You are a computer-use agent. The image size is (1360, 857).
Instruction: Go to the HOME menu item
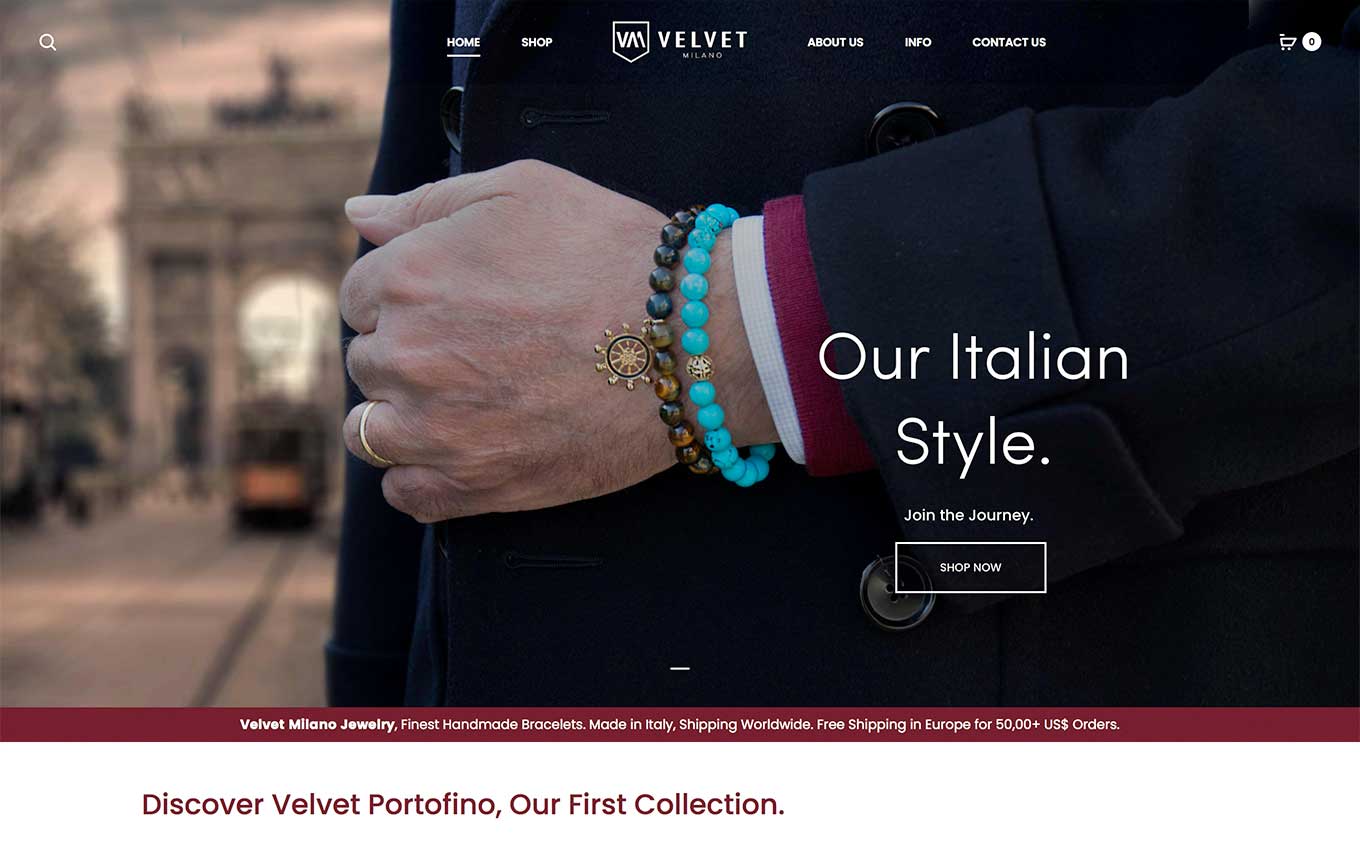463,42
